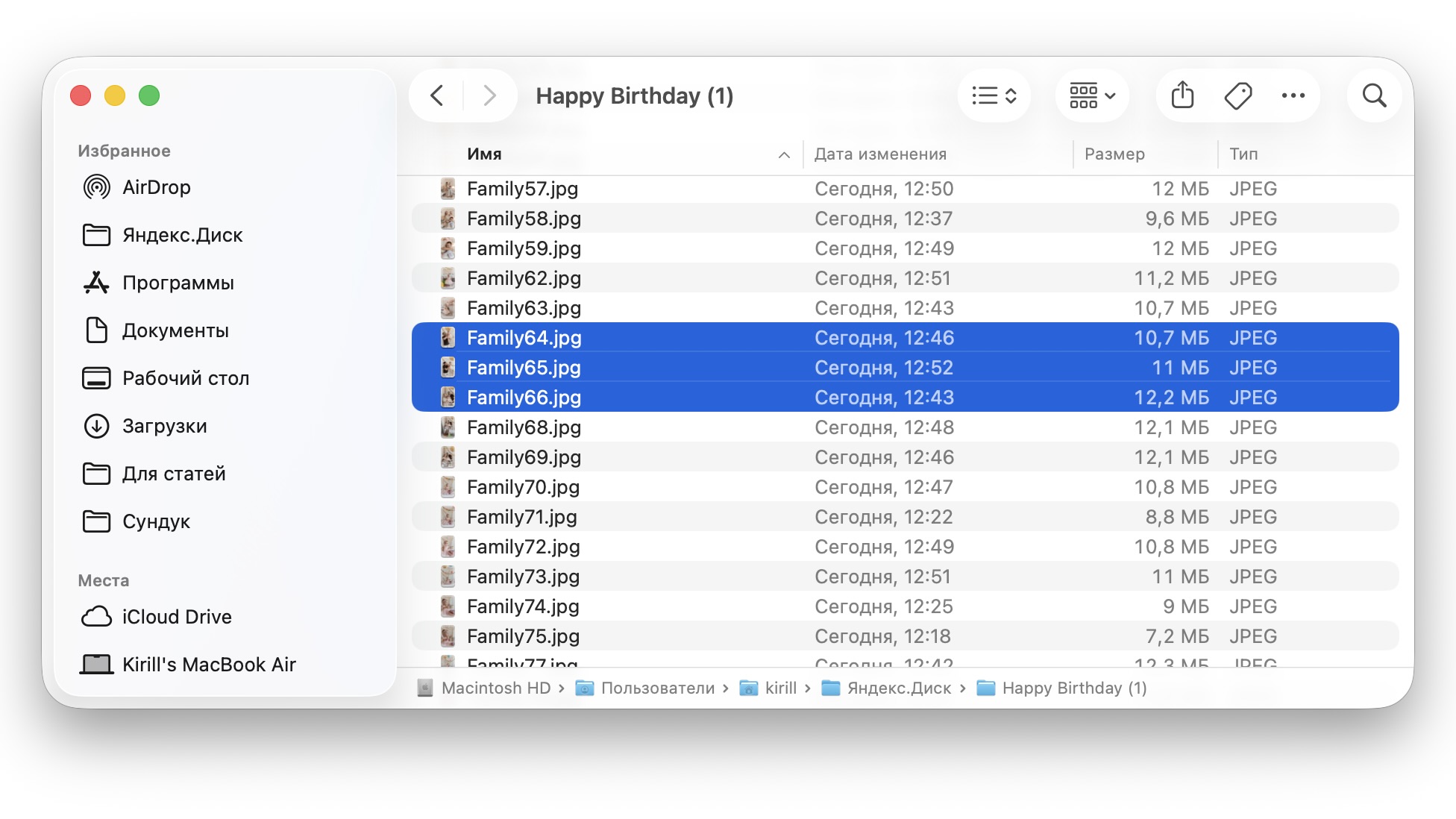The height and width of the screenshot is (819, 1456).
Task: Select the file Family57.jpg
Action: [x=905, y=189]
